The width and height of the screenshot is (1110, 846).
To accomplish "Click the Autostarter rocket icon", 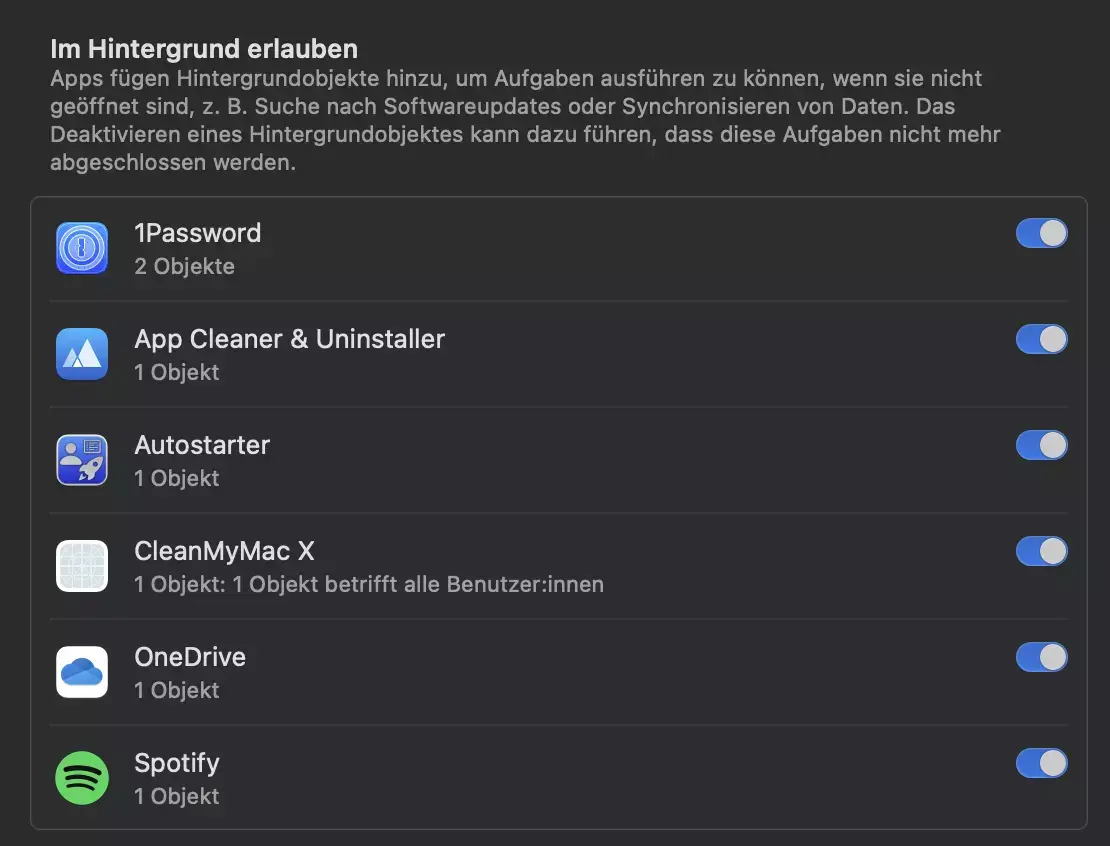I will (x=82, y=460).
